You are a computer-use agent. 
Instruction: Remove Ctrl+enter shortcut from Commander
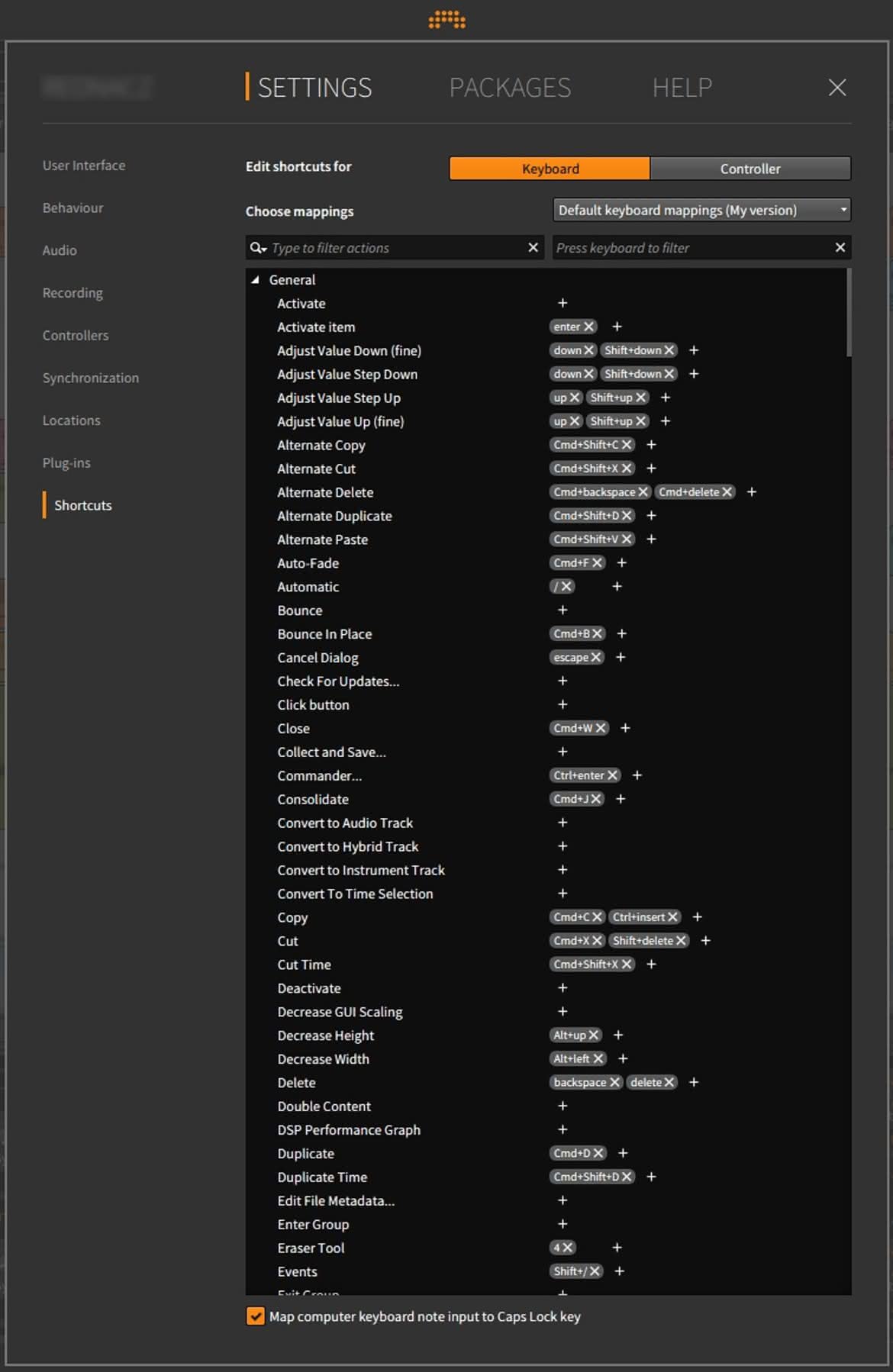click(612, 775)
